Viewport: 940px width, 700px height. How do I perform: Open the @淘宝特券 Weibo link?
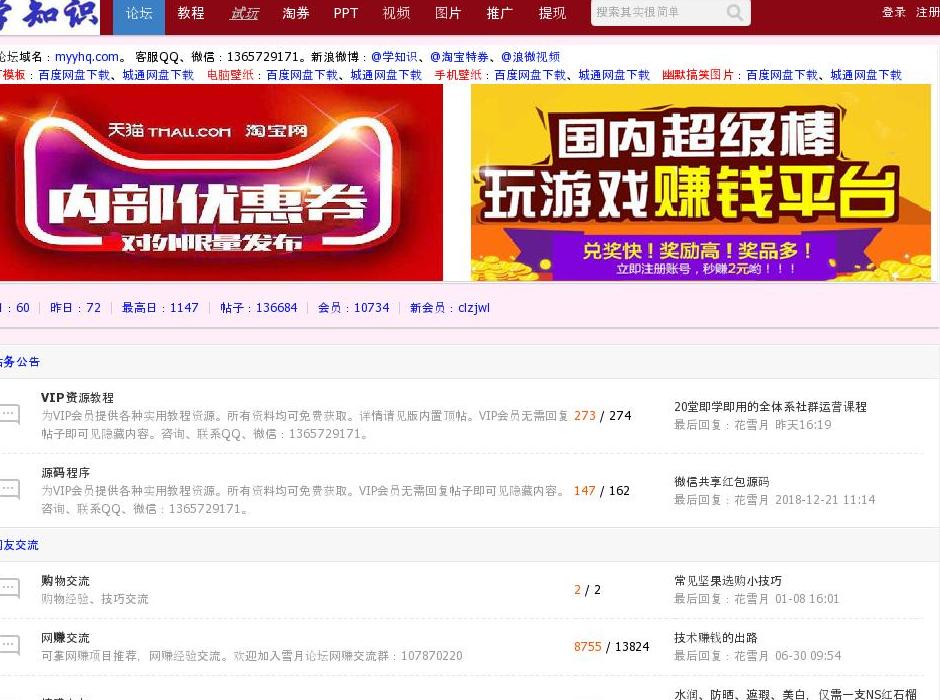pos(459,56)
